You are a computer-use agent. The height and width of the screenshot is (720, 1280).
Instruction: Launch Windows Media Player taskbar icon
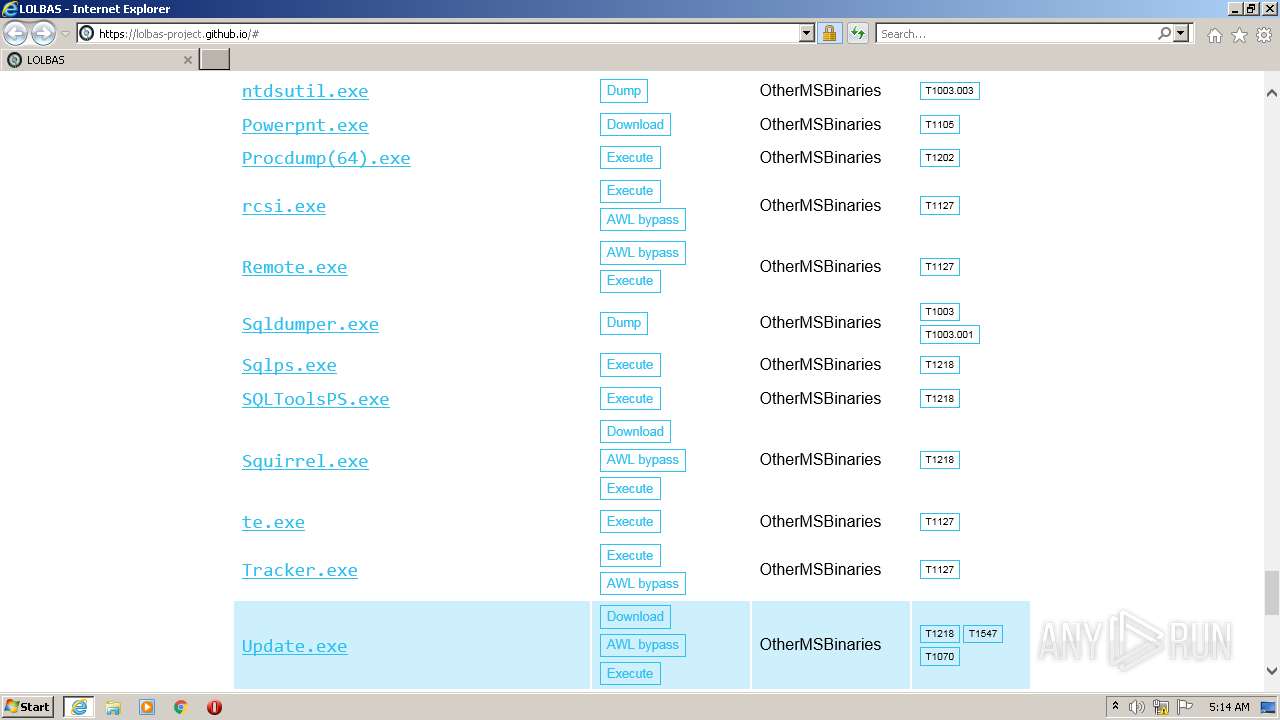[x=147, y=707]
